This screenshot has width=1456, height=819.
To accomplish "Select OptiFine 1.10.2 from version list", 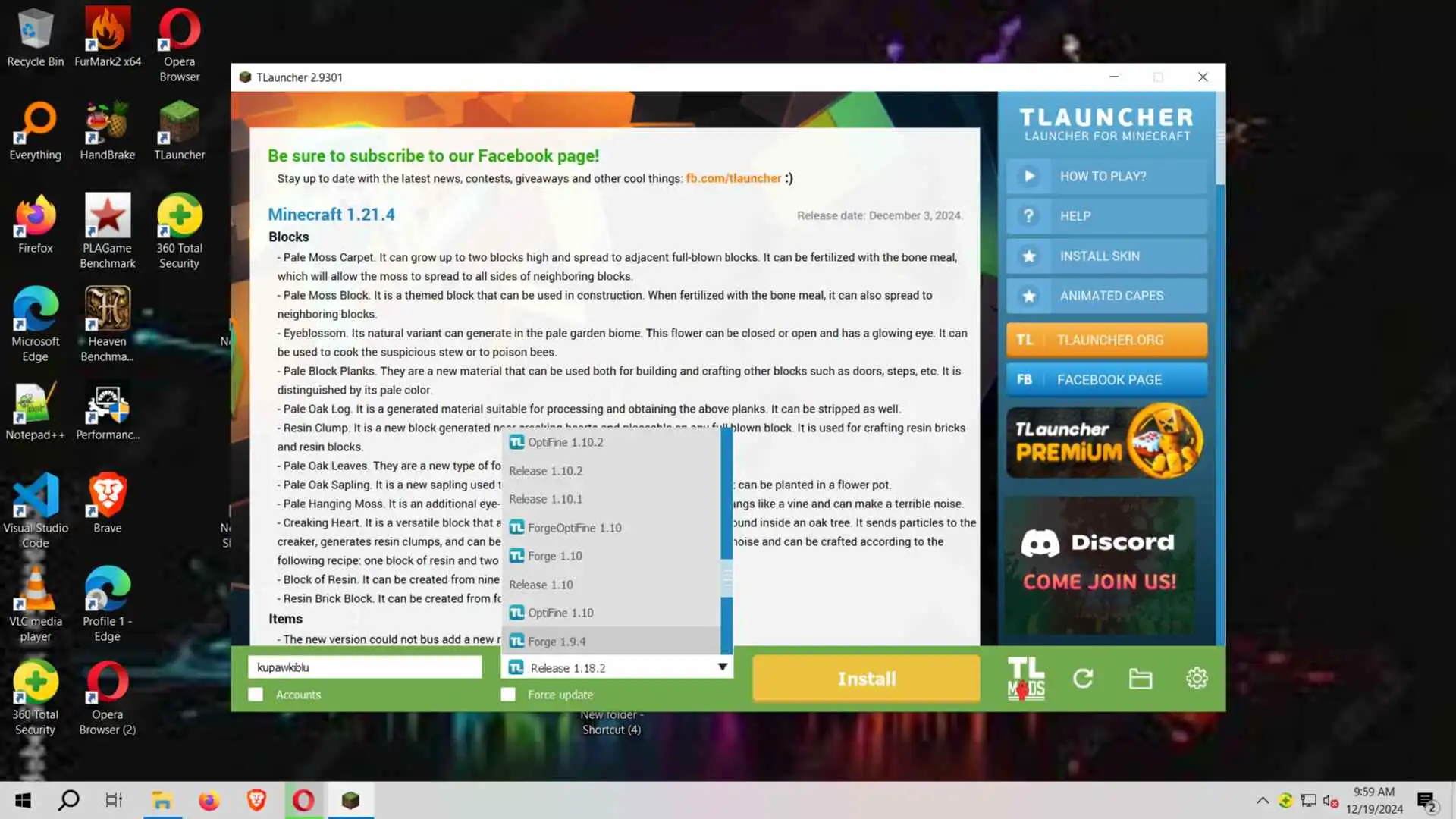I will [566, 442].
